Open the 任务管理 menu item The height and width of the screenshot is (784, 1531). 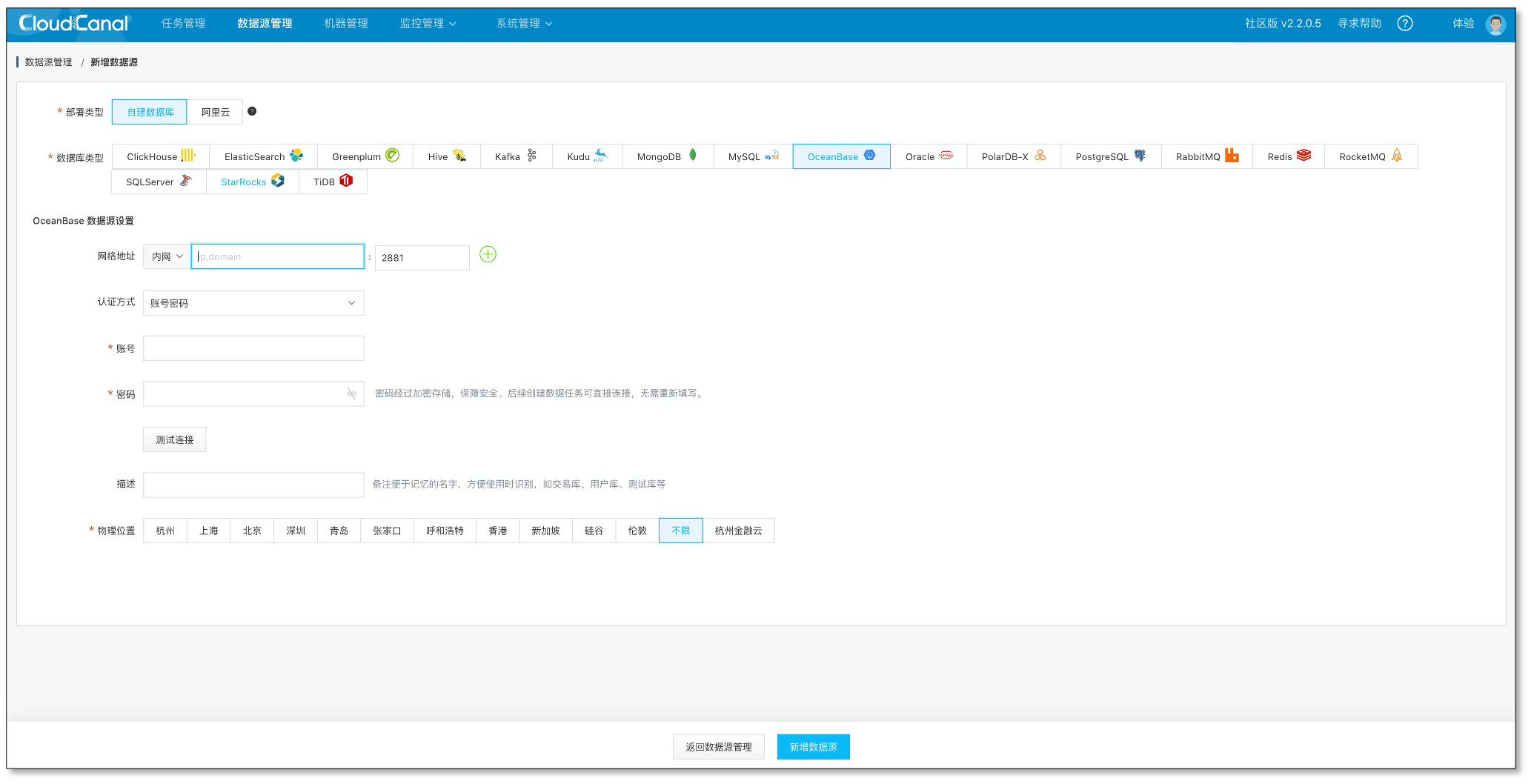tap(183, 24)
